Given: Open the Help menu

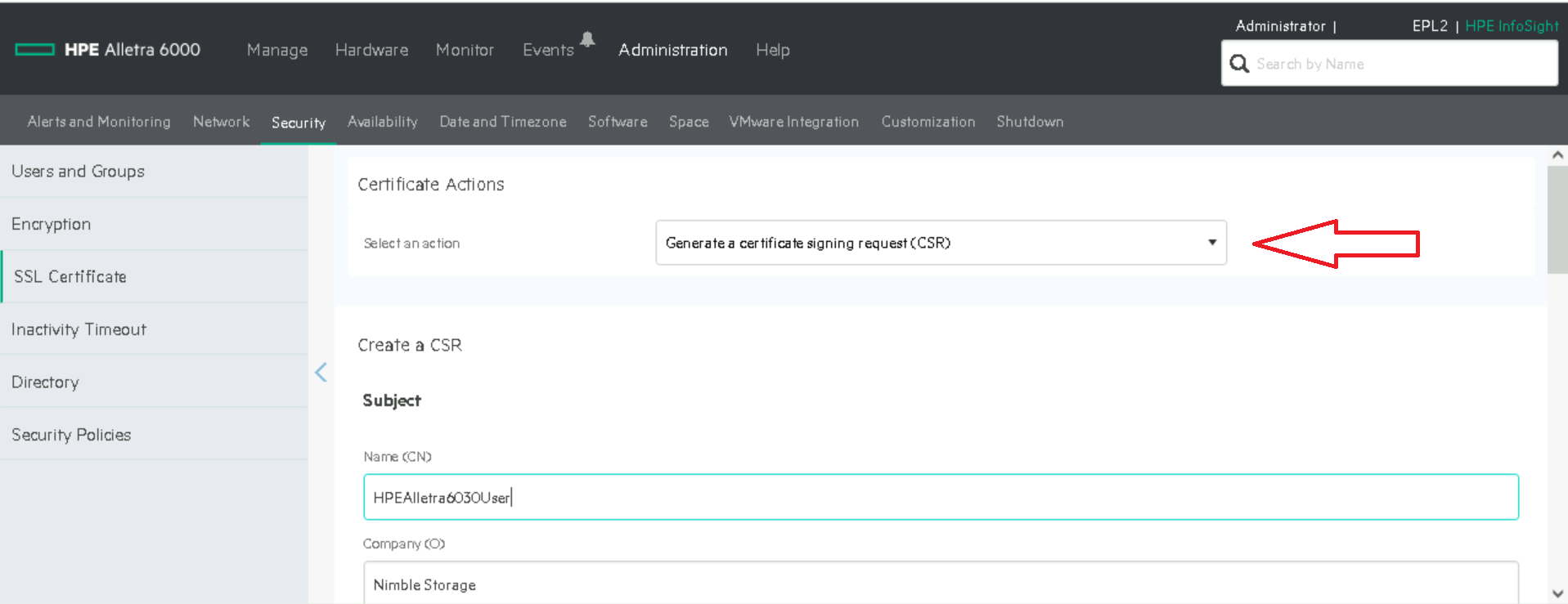Looking at the screenshot, I should click(772, 50).
